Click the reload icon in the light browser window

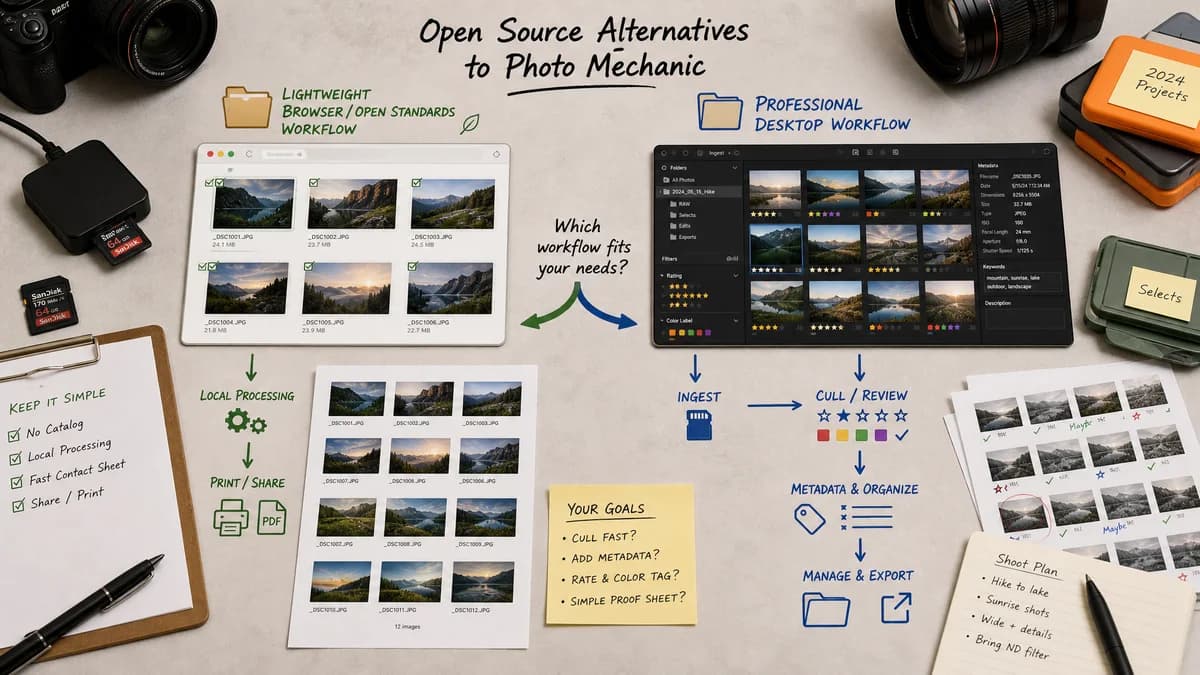click(x=249, y=154)
